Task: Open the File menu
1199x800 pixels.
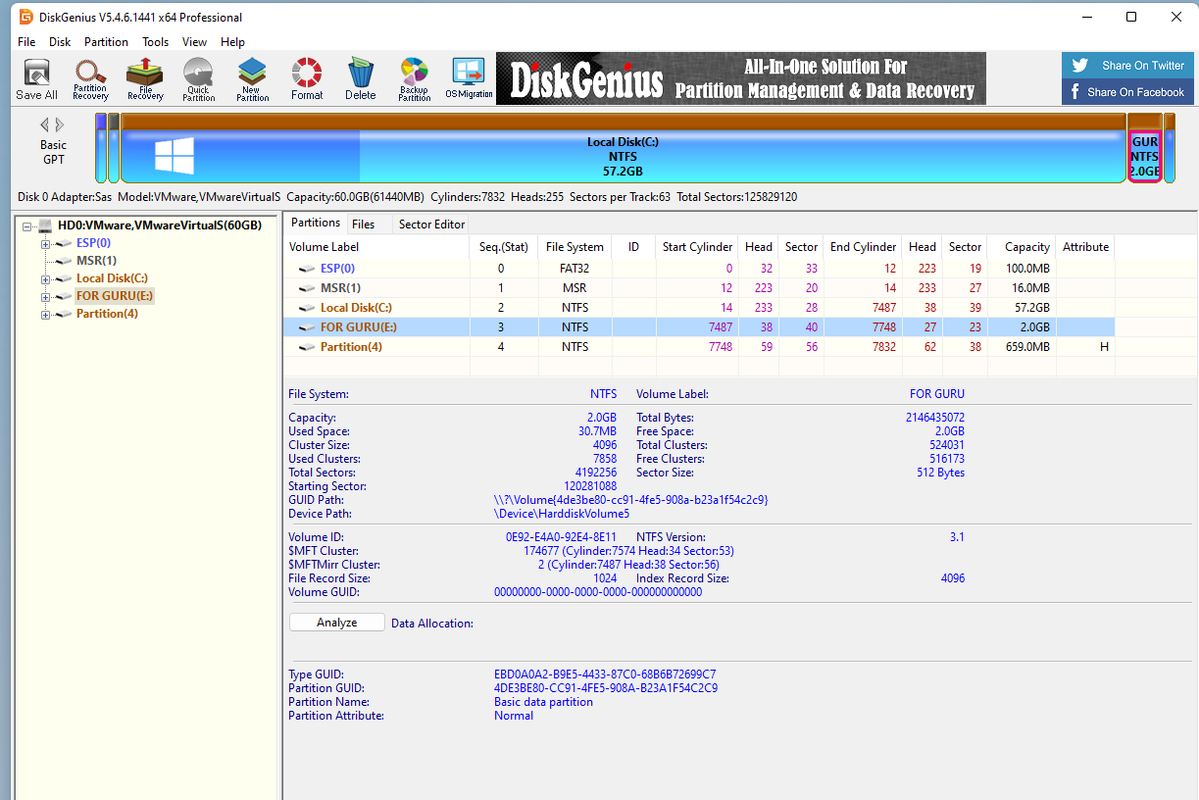Action: pyautogui.click(x=26, y=42)
